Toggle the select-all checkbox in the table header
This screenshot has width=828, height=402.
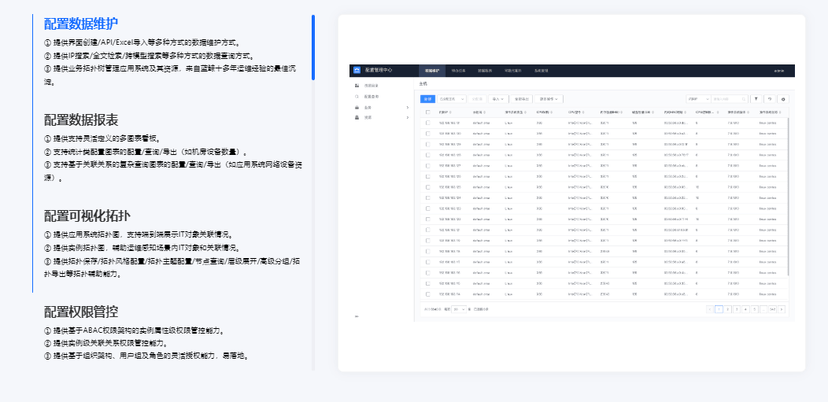click(x=428, y=112)
